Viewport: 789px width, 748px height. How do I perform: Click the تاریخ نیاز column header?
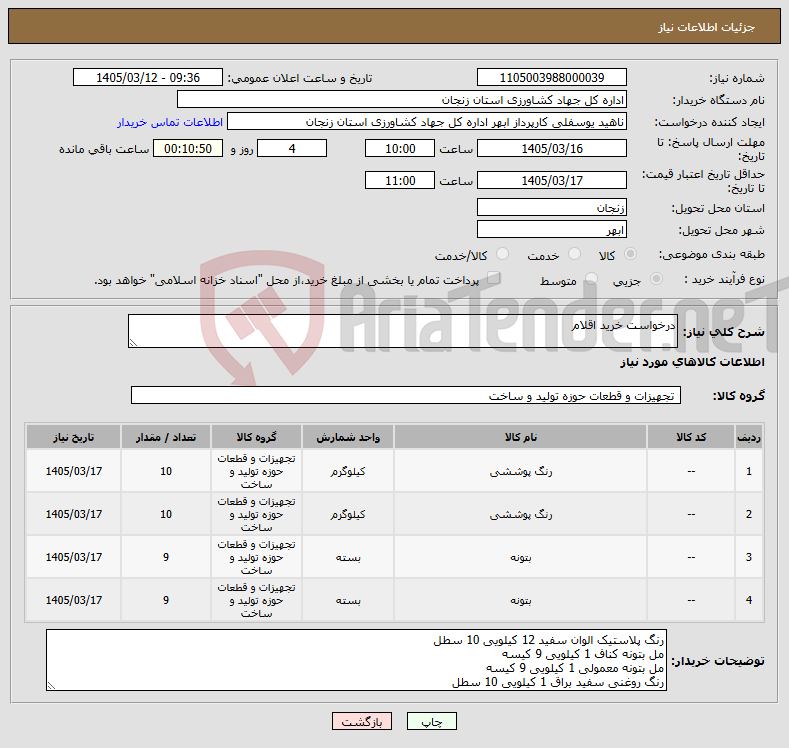73,437
